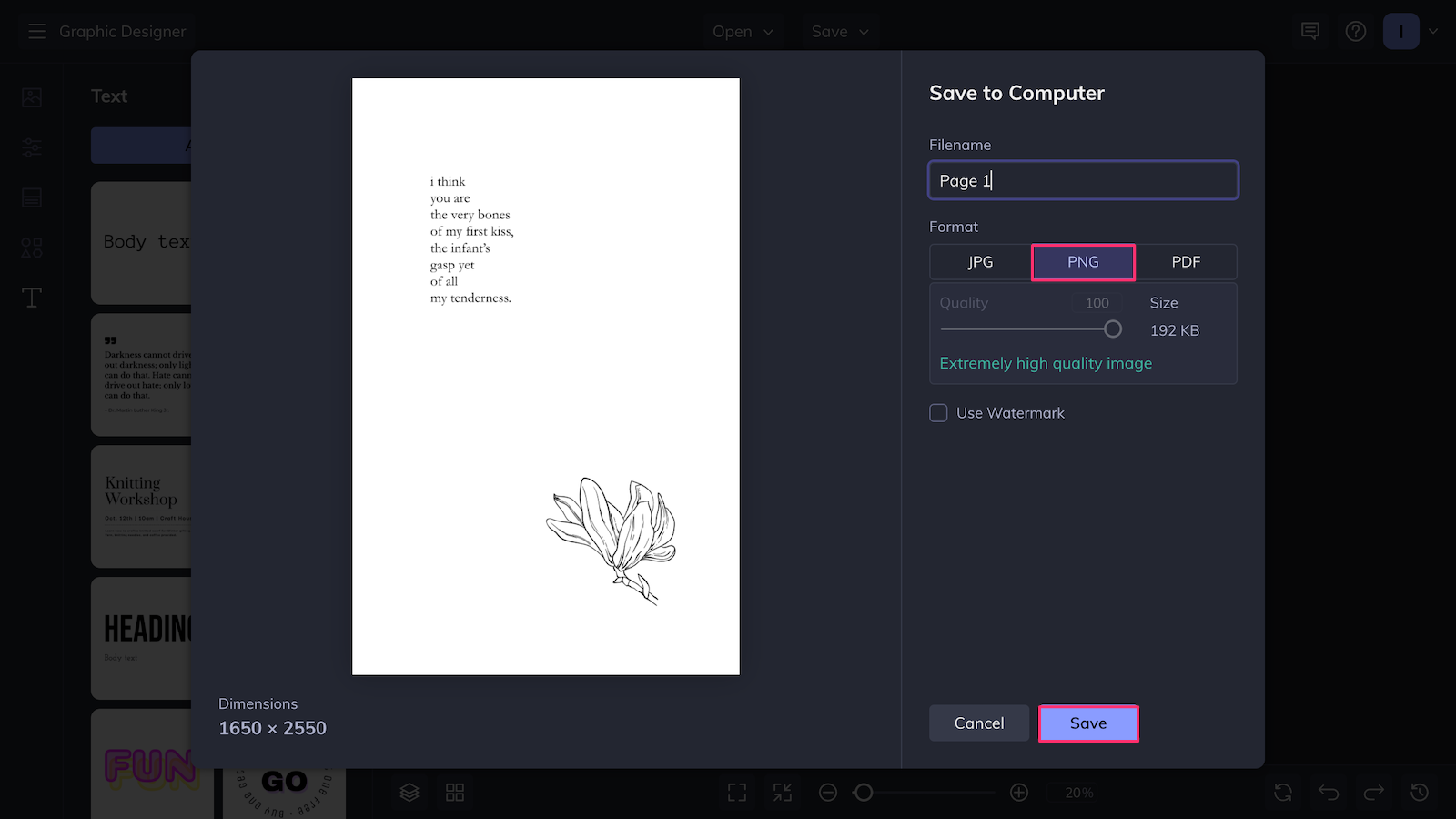This screenshot has height=819, width=1456.
Task: Click the Filename input field
Action: pyautogui.click(x=1082, y=180)
